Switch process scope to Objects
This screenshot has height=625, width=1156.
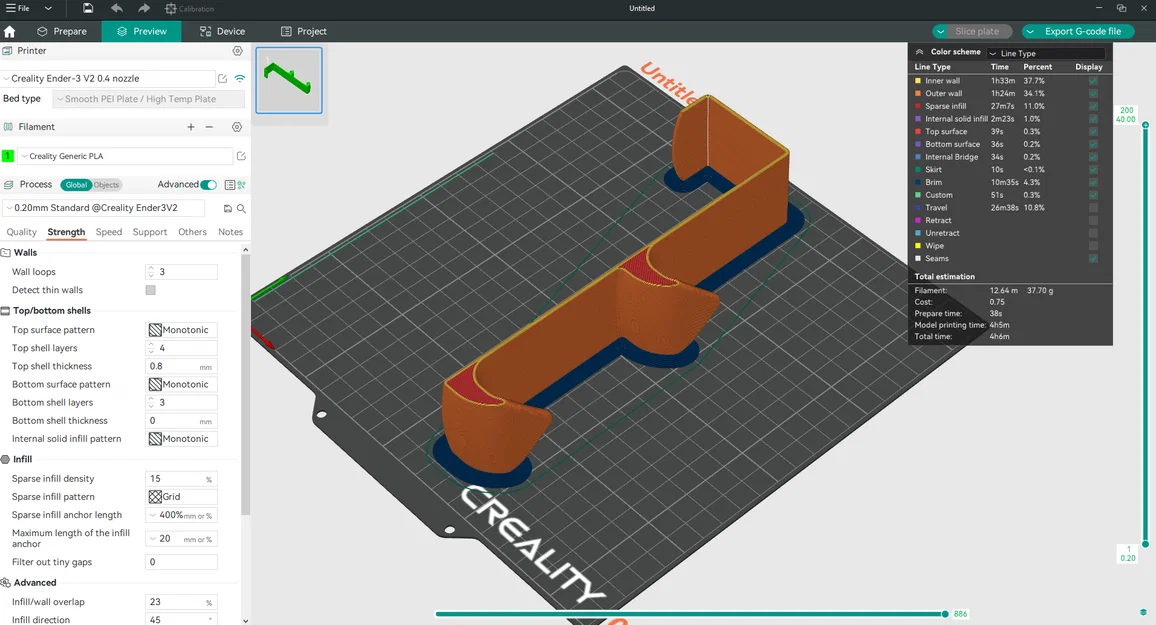106,185
